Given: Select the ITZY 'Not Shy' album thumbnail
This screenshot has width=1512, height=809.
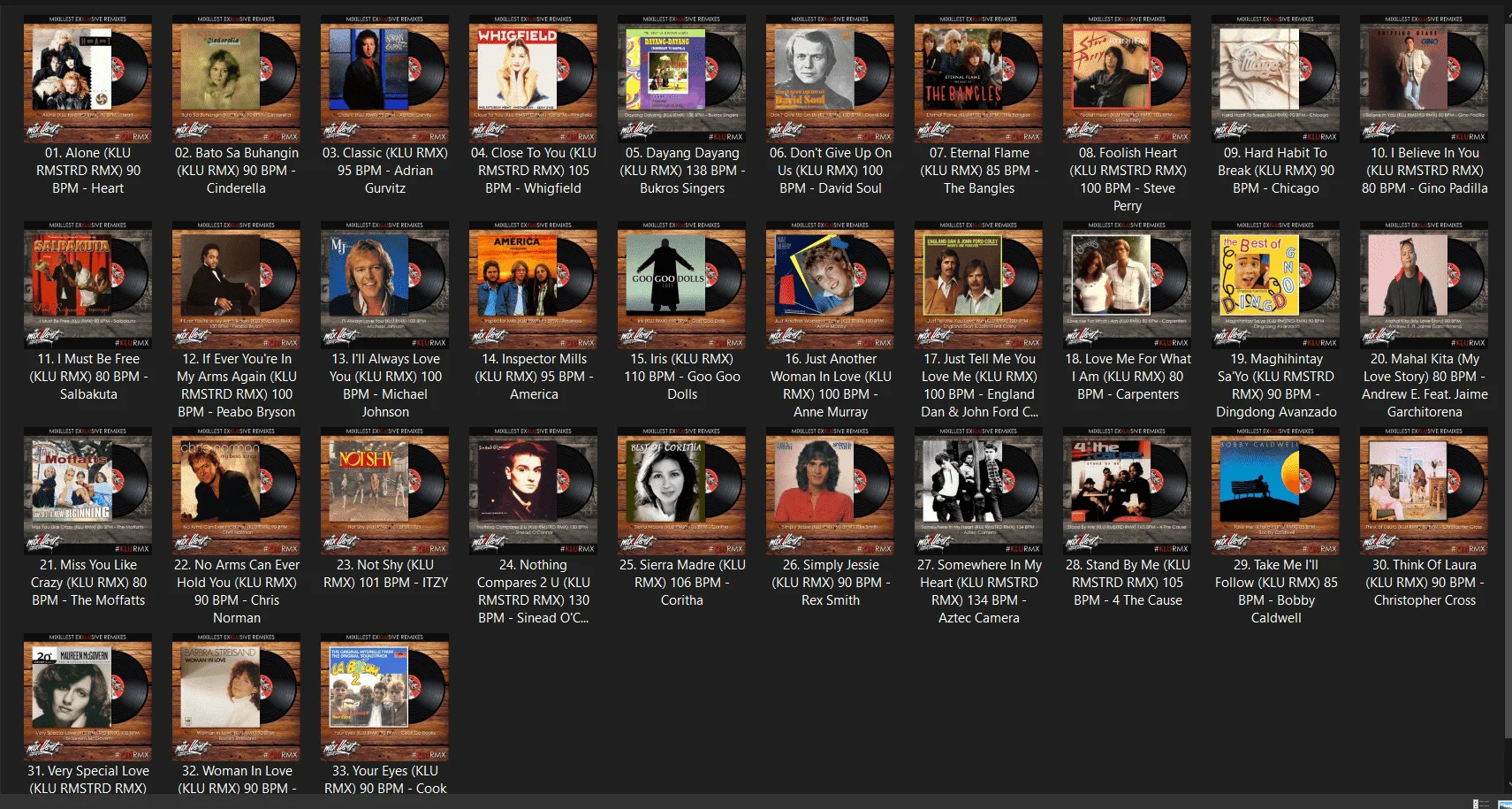Looking at the screenshot, I should (385, 491).
